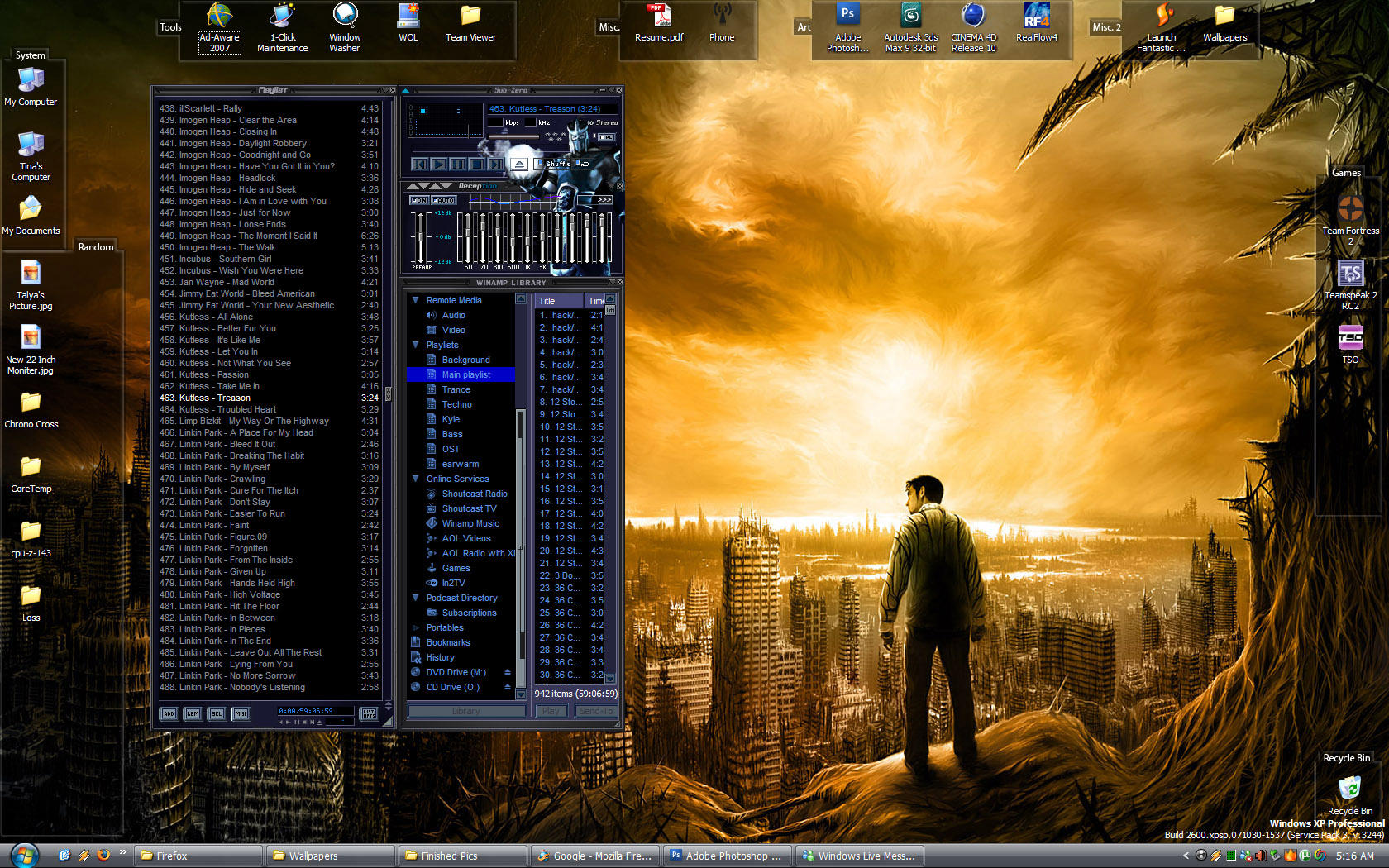This screenshot has width=1389, height=868.
Task: Adjust the 60 Hz equalizer band slider
Action: 468,237
